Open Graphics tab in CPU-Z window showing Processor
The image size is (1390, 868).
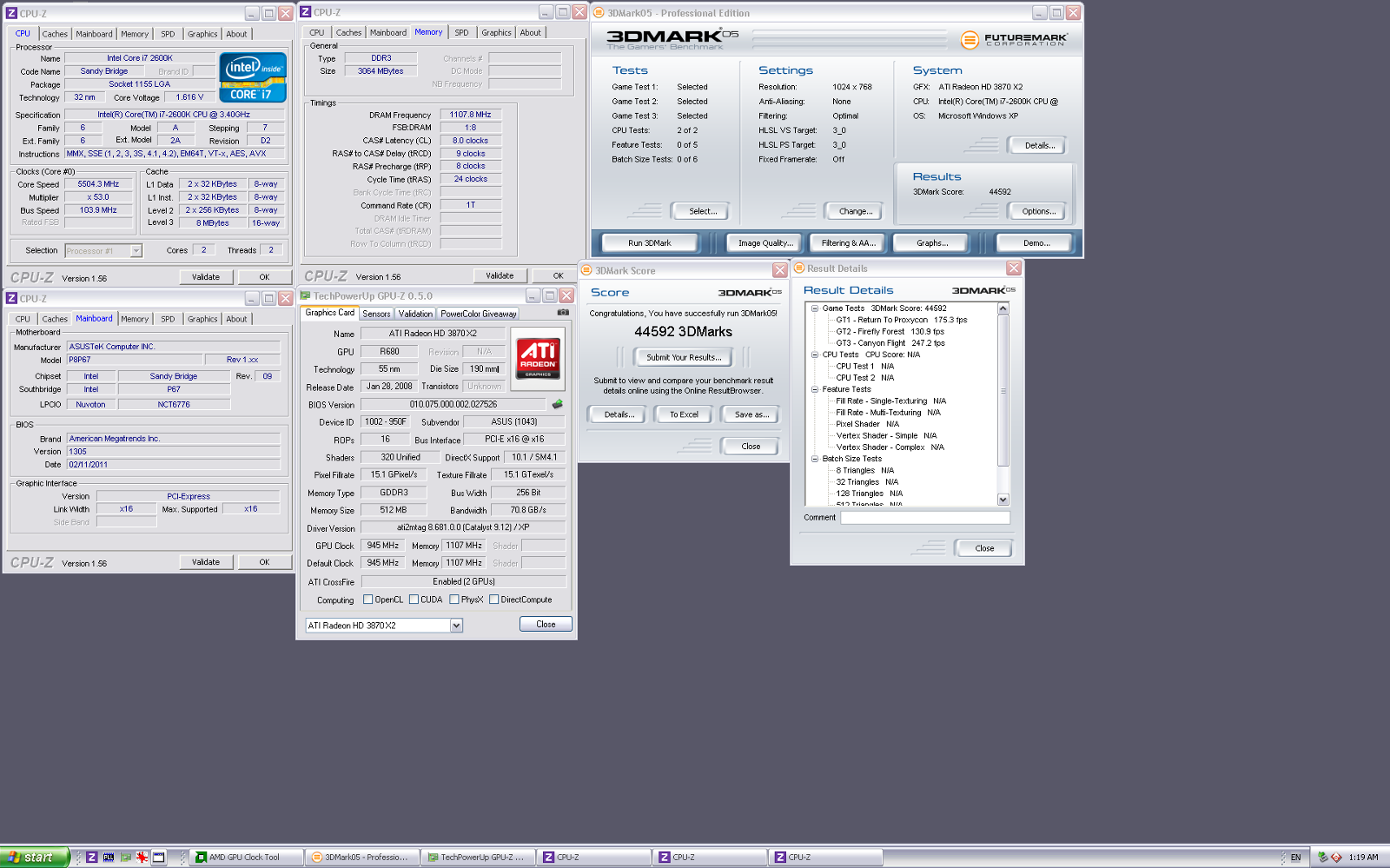point(202,34)
